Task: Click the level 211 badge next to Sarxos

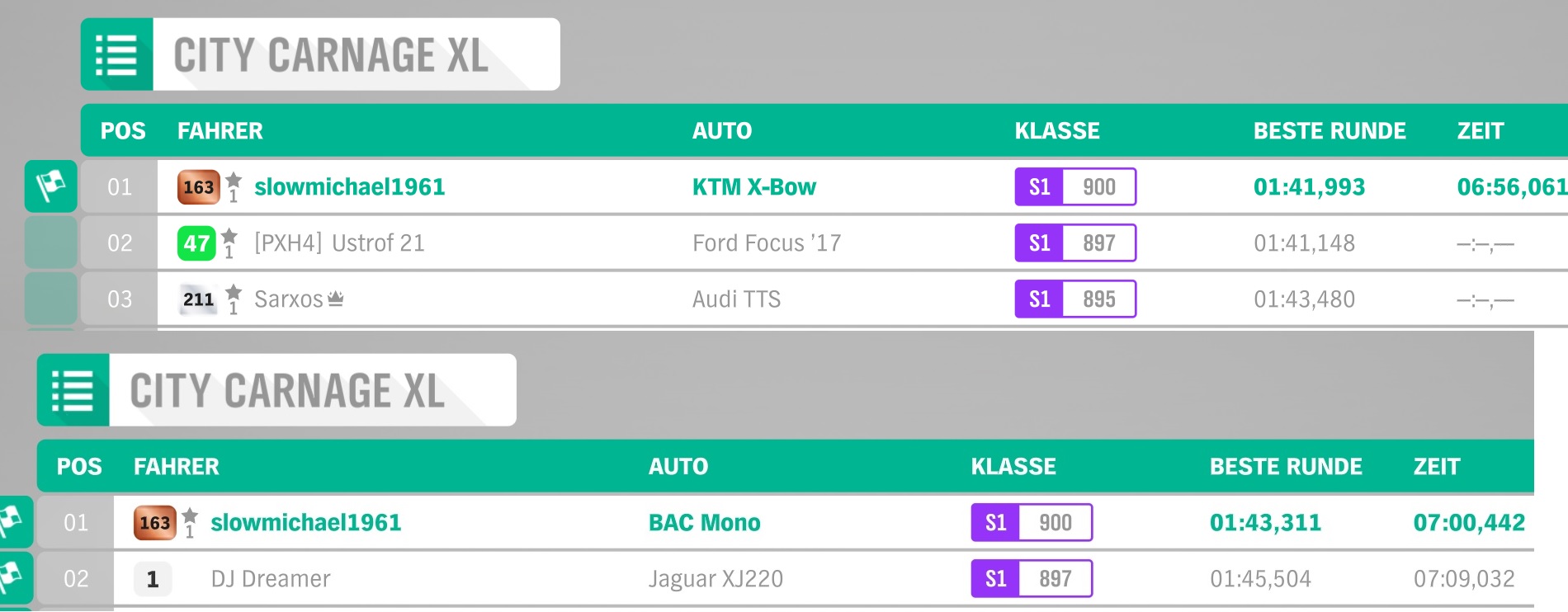Action: pyautogui.click(x=198, y=299)
